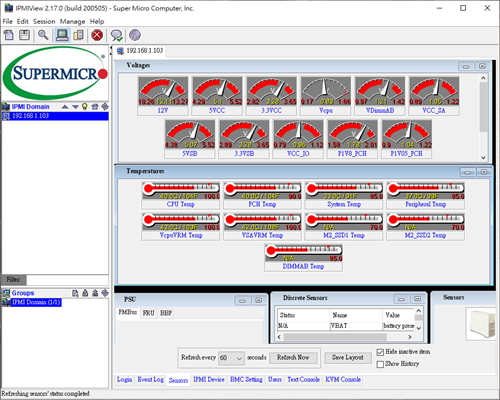Open the Help menu
This screenshot has width=500, height=400.
point(97,21)
